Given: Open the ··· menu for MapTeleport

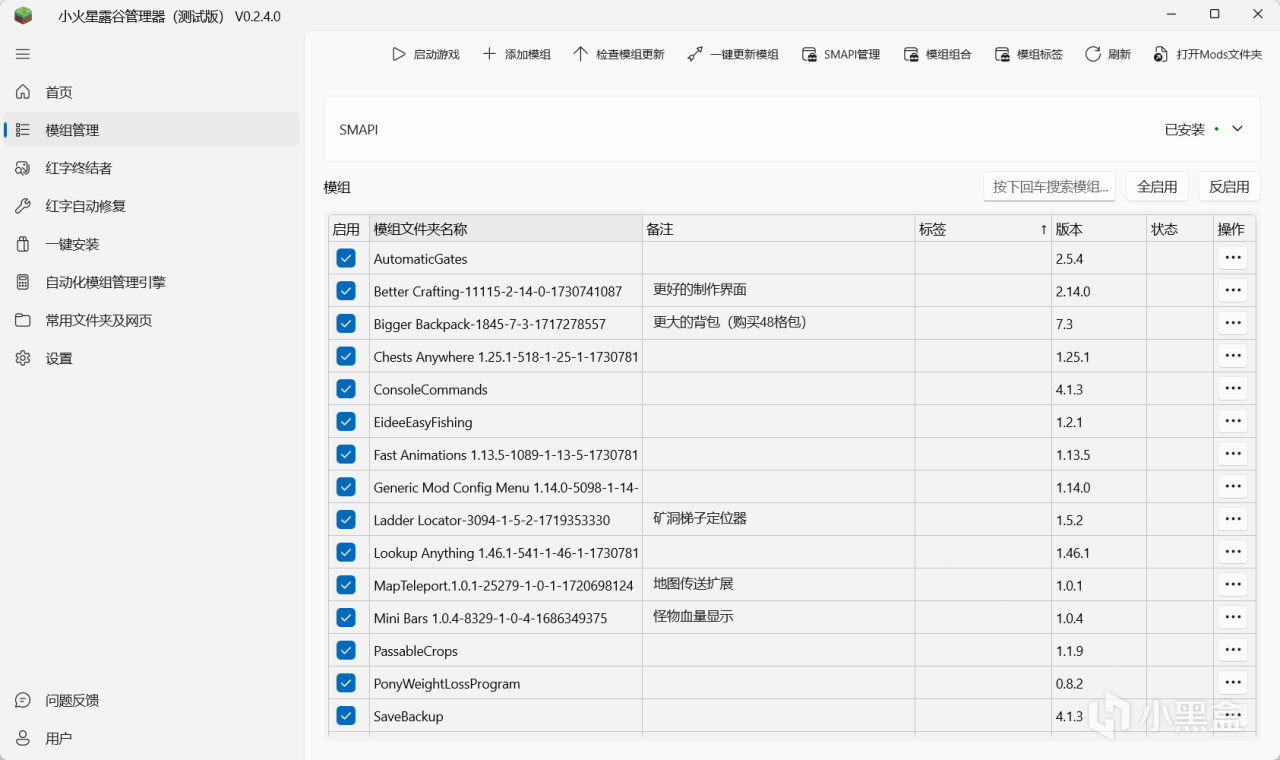Looking at the screenshot, I should tap(1233, 585).
